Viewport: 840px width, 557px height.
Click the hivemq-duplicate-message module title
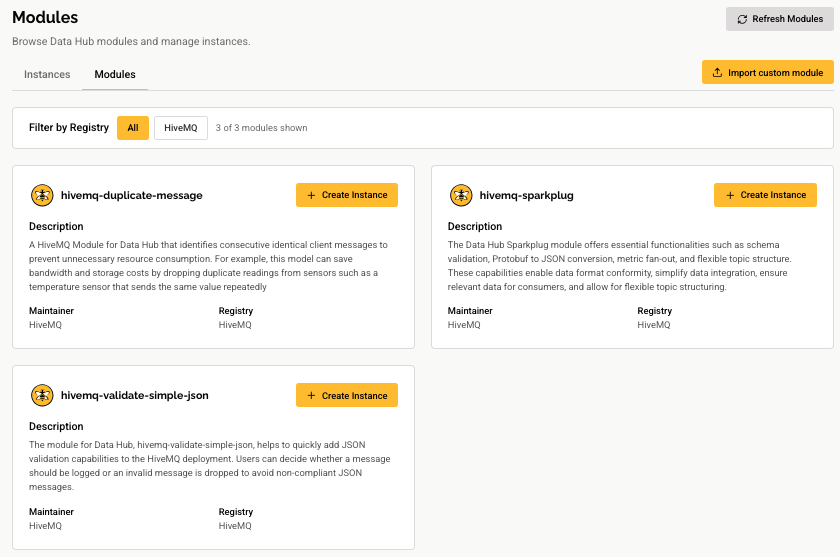pos(132,195)
